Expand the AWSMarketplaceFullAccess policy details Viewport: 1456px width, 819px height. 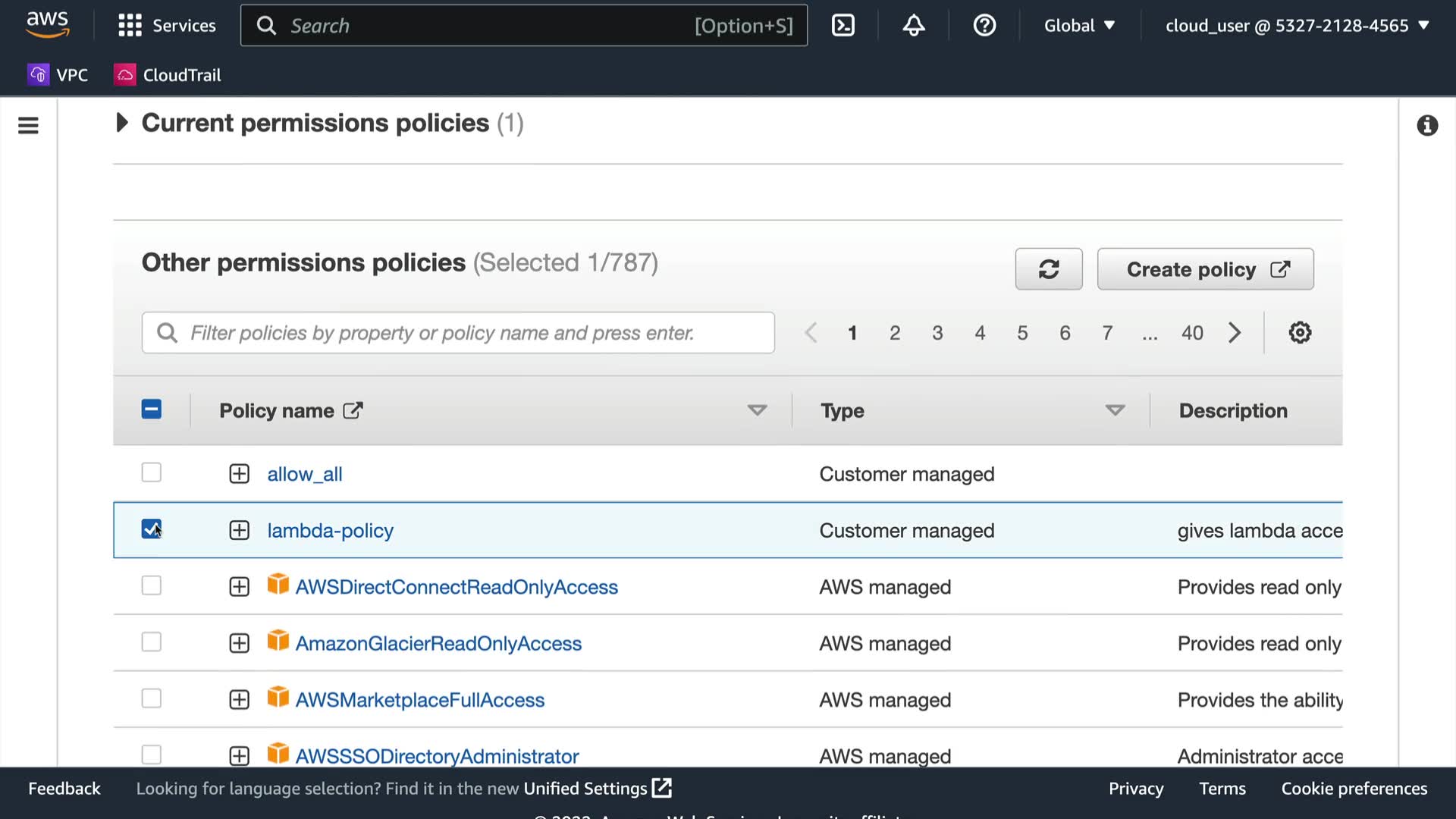(239, 699)
